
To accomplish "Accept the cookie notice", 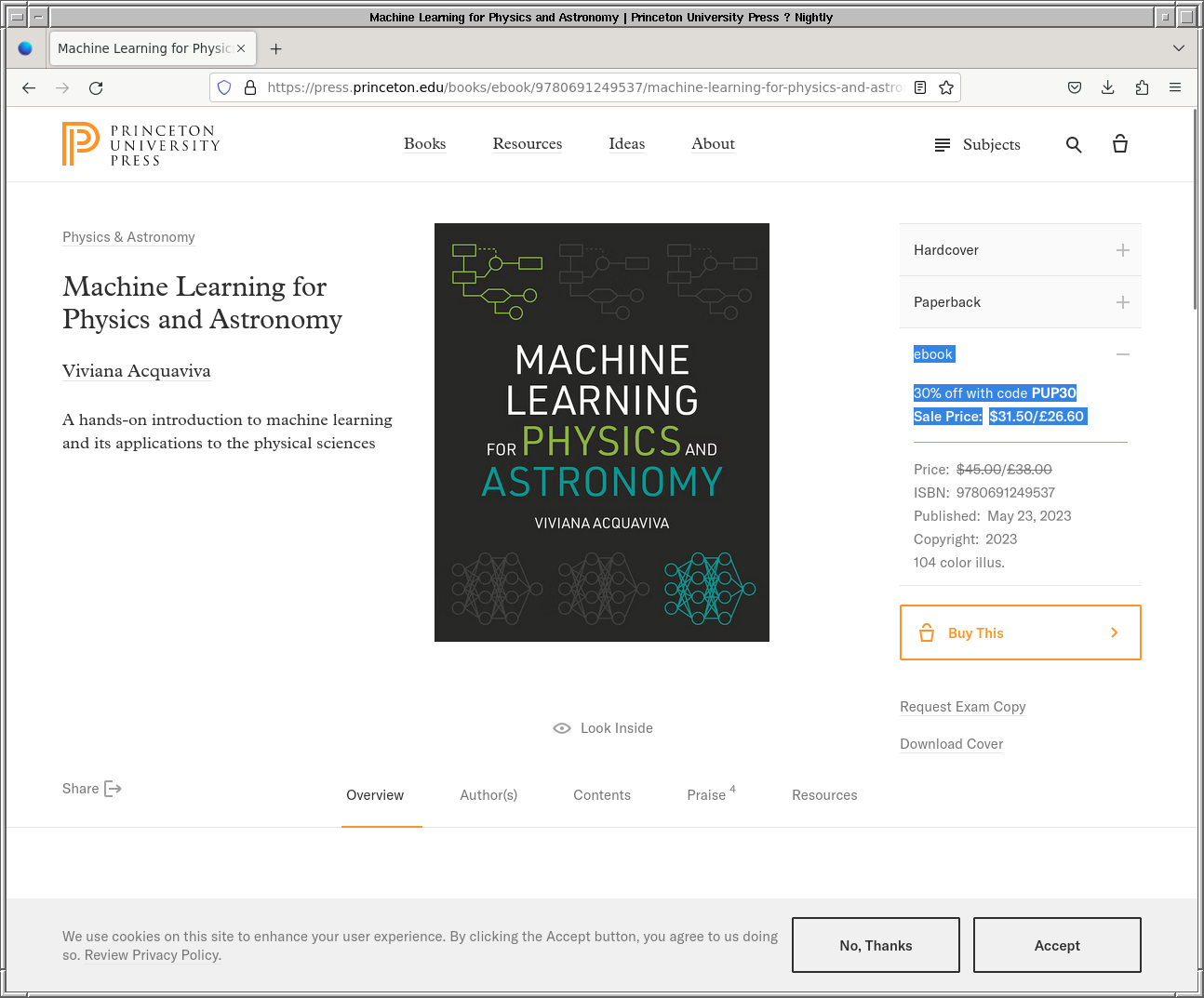I will pyautogui.click(x=1057, y=945).
